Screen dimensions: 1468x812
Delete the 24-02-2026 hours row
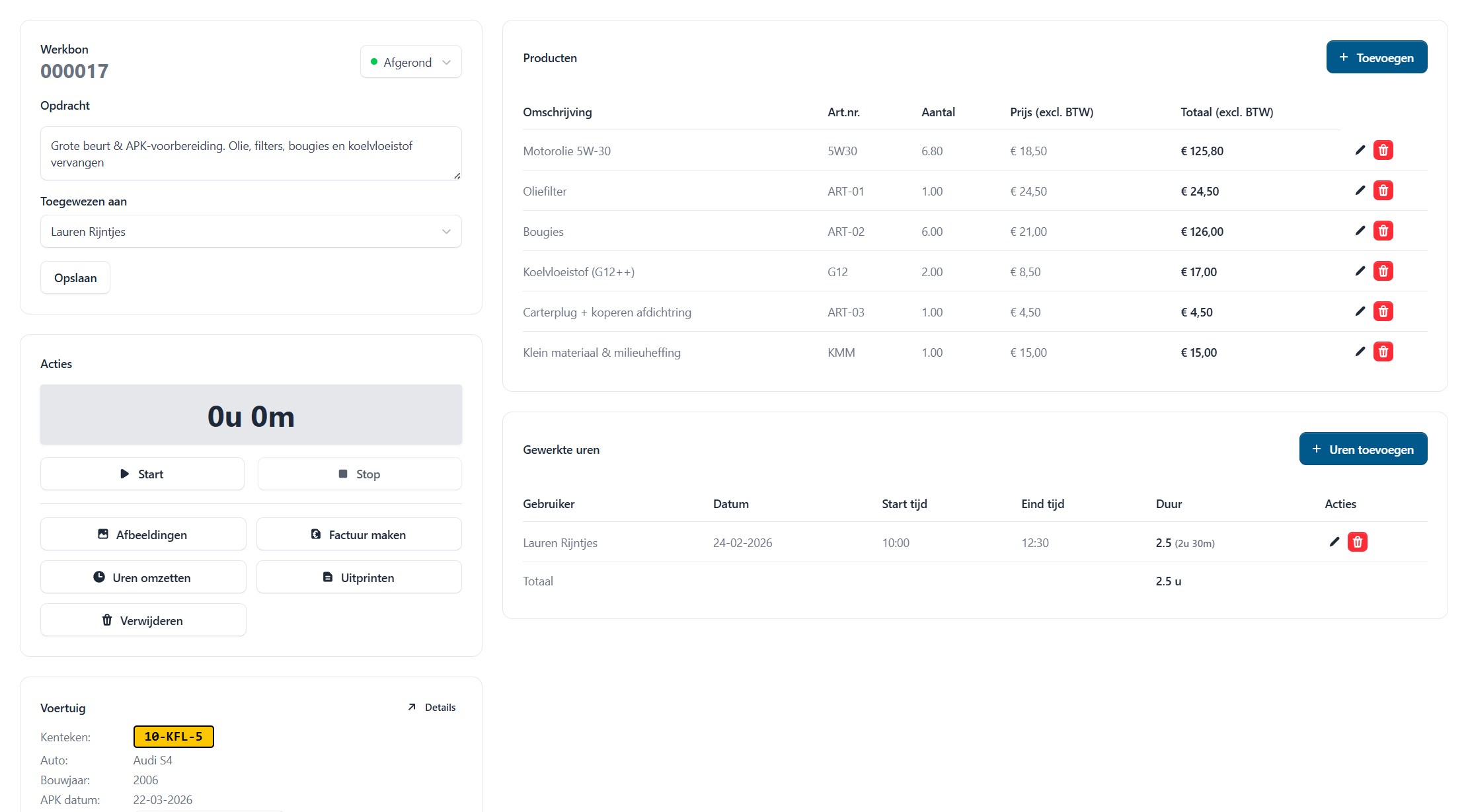(1358, 542)
